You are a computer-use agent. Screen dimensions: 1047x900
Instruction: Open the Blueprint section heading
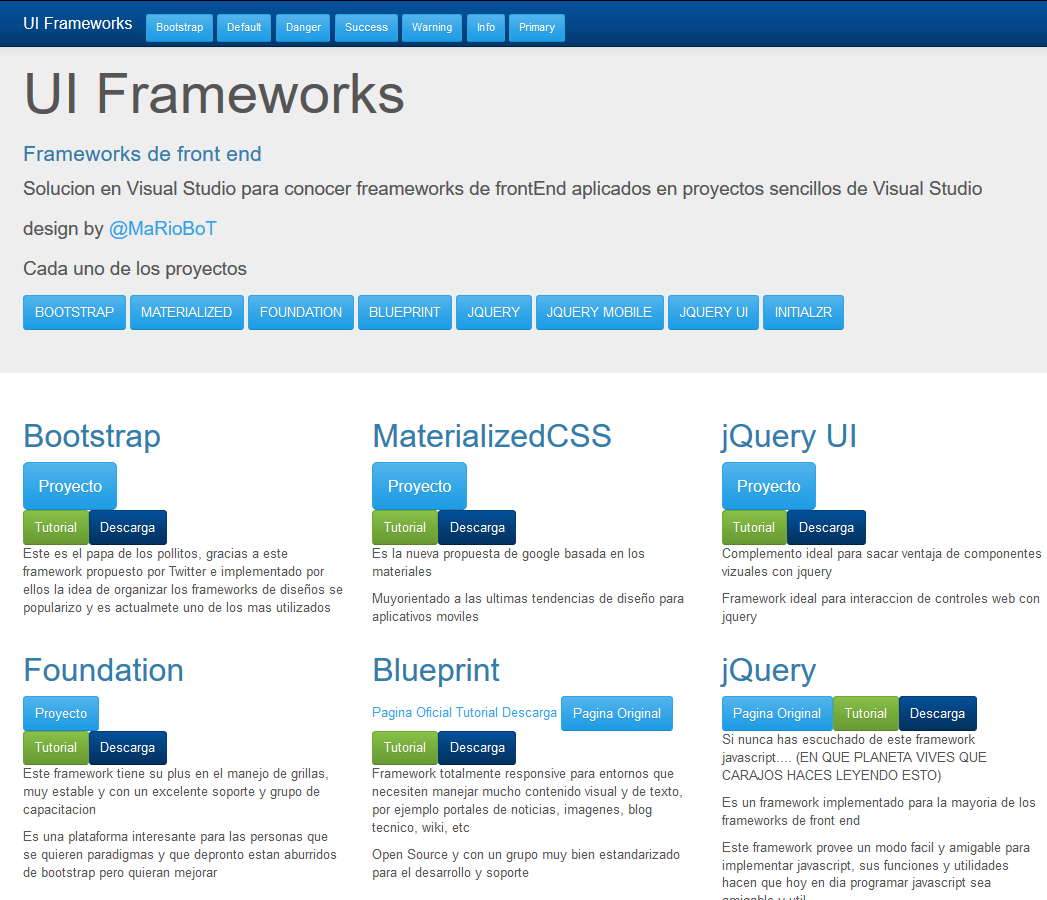click(x=435, y=670)
